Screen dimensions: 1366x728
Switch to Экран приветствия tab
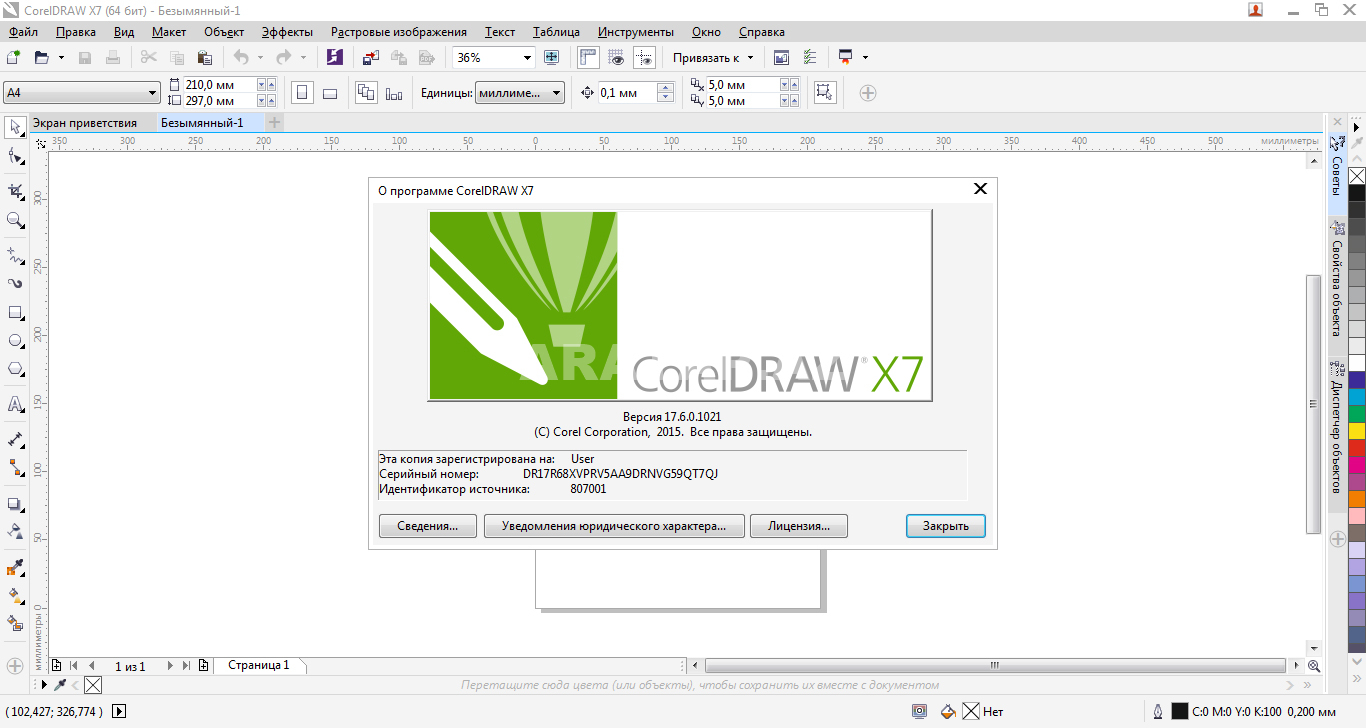point(85,123)
